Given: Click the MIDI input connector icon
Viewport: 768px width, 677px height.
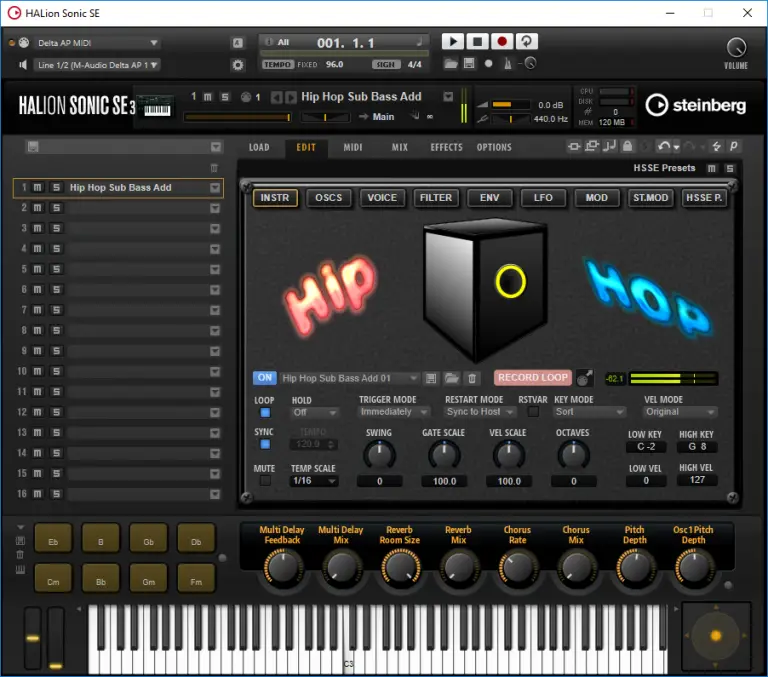Looking at the screenshot, I should (24, 43).
